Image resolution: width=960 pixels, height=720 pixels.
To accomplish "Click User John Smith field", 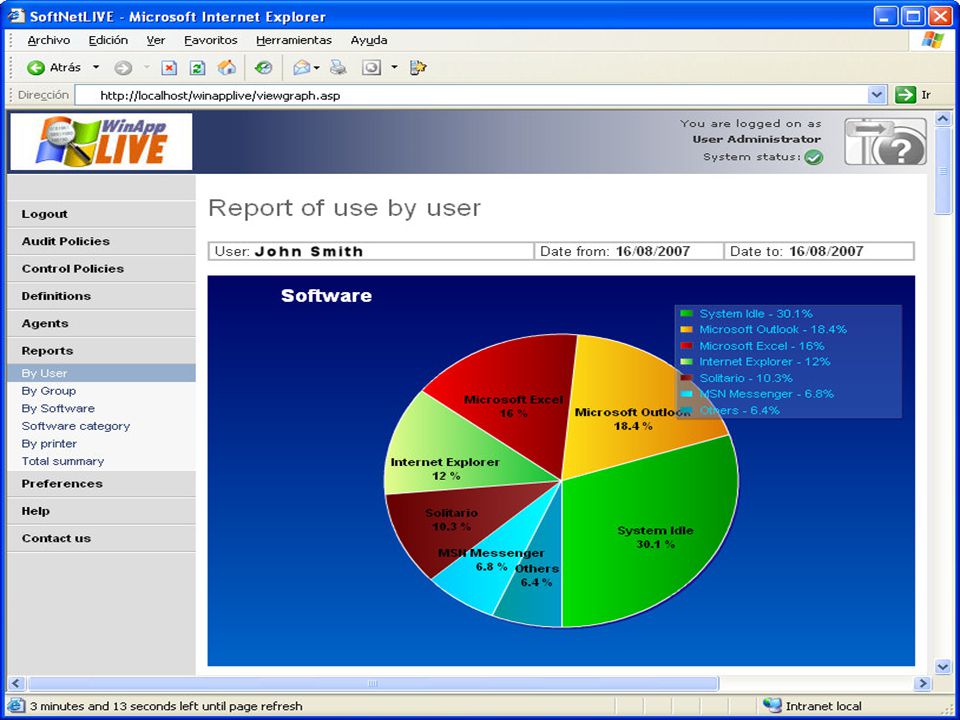I will click(372, 251).
